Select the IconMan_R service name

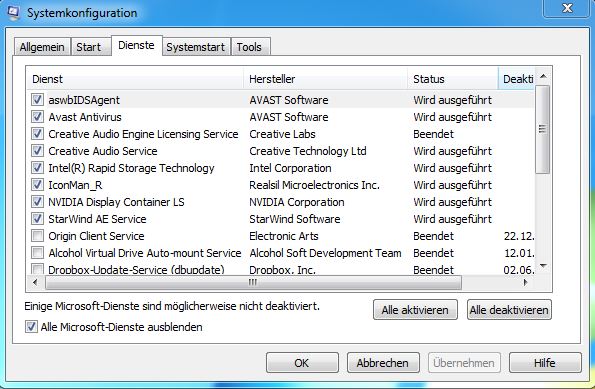point(75,185)
